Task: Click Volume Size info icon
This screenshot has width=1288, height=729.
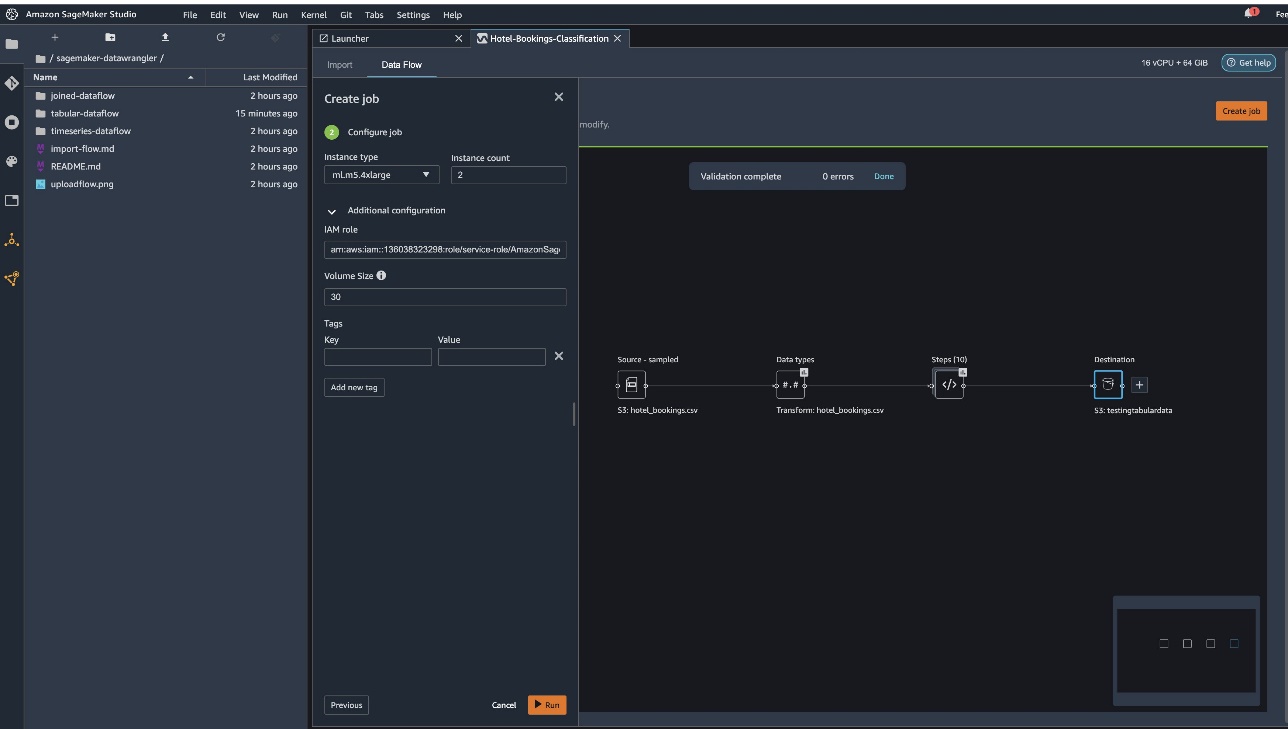Action: click(381, 276)
